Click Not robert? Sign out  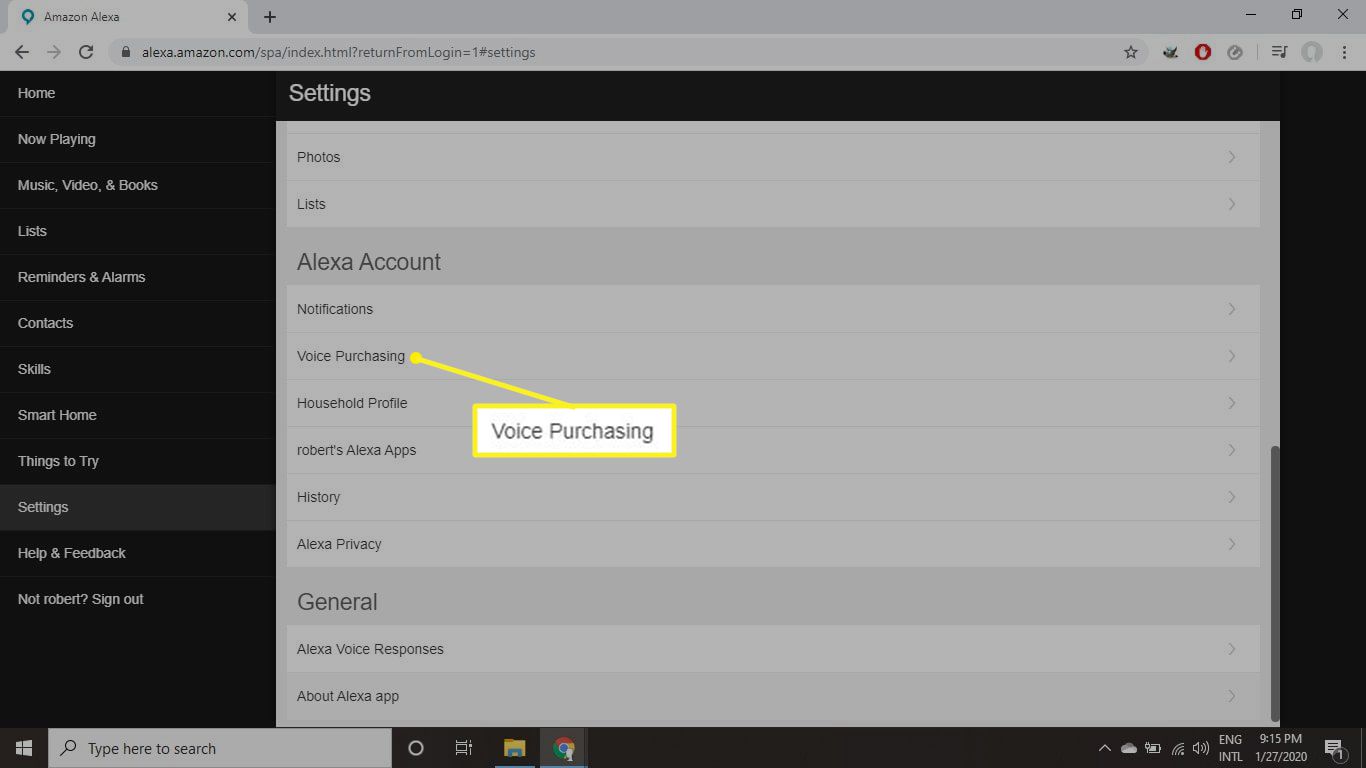[x=137, y=599]
